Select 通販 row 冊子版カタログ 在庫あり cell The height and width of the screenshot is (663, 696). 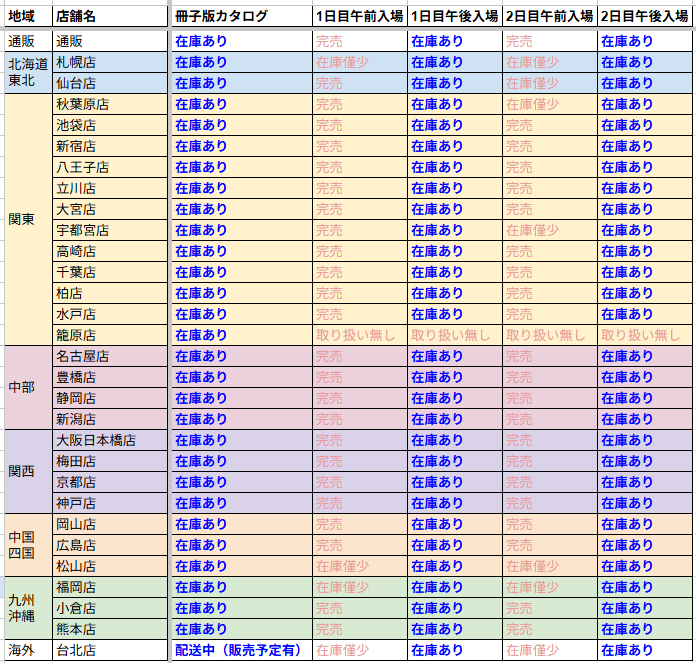point(242,41)
